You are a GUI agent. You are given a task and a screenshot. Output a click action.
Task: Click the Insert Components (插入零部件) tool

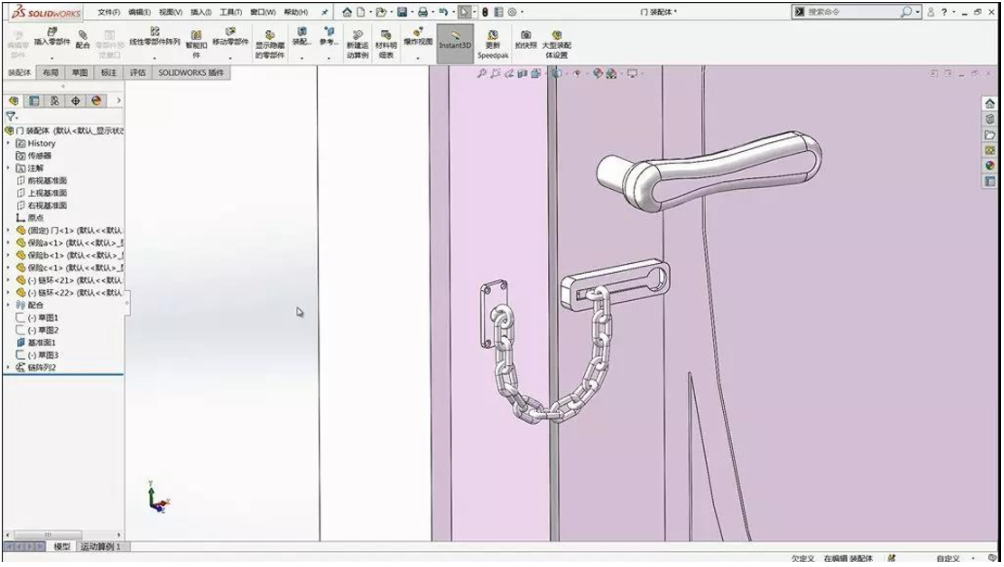52,37
